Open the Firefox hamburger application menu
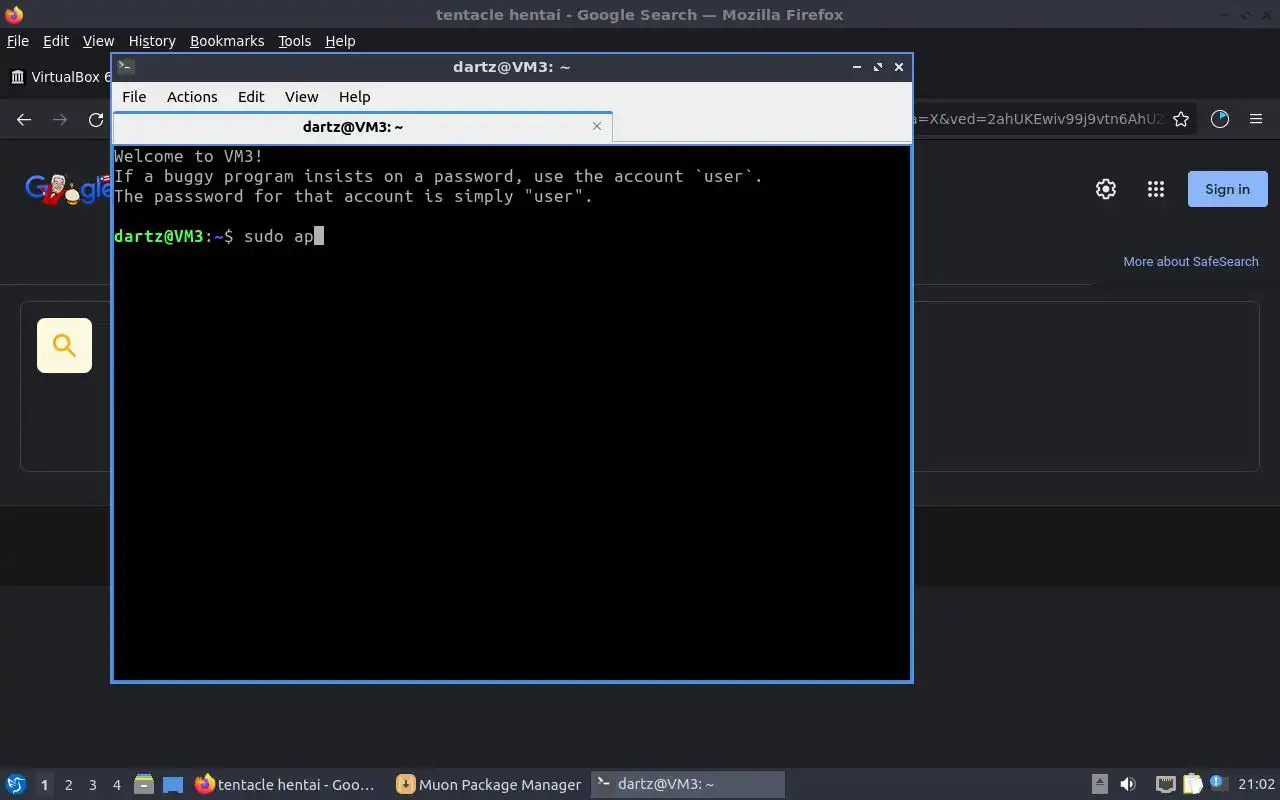The width and height of the screenshot is (1280, 800). (1256, 119)
